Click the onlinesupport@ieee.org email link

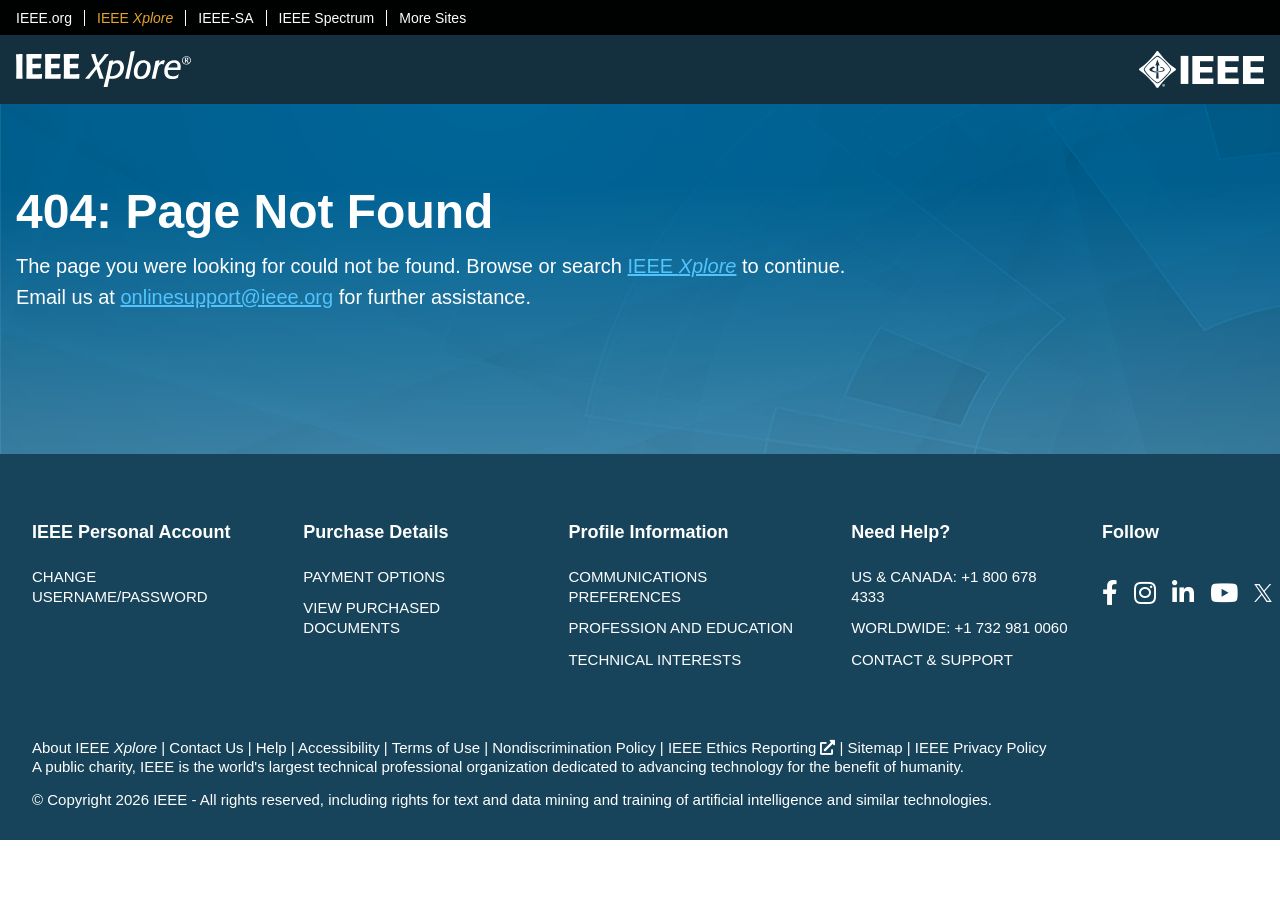tap(227, 297)
